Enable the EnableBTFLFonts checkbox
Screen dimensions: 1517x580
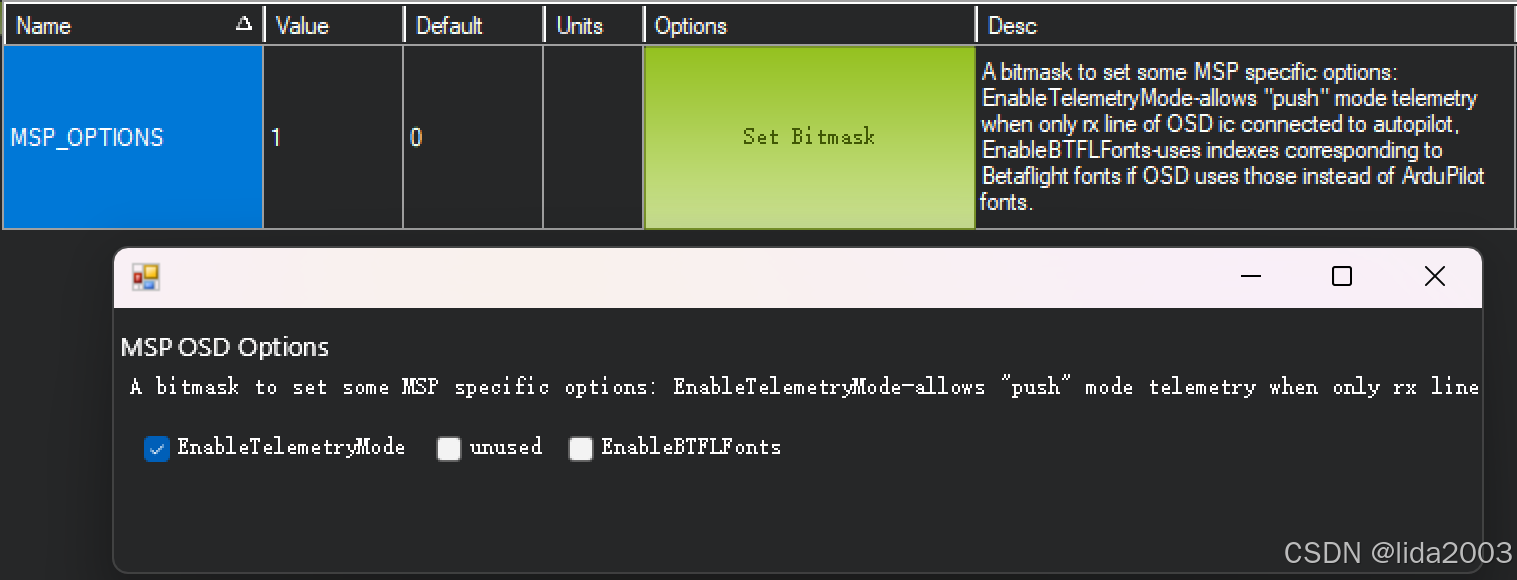[x=581, y=449]
